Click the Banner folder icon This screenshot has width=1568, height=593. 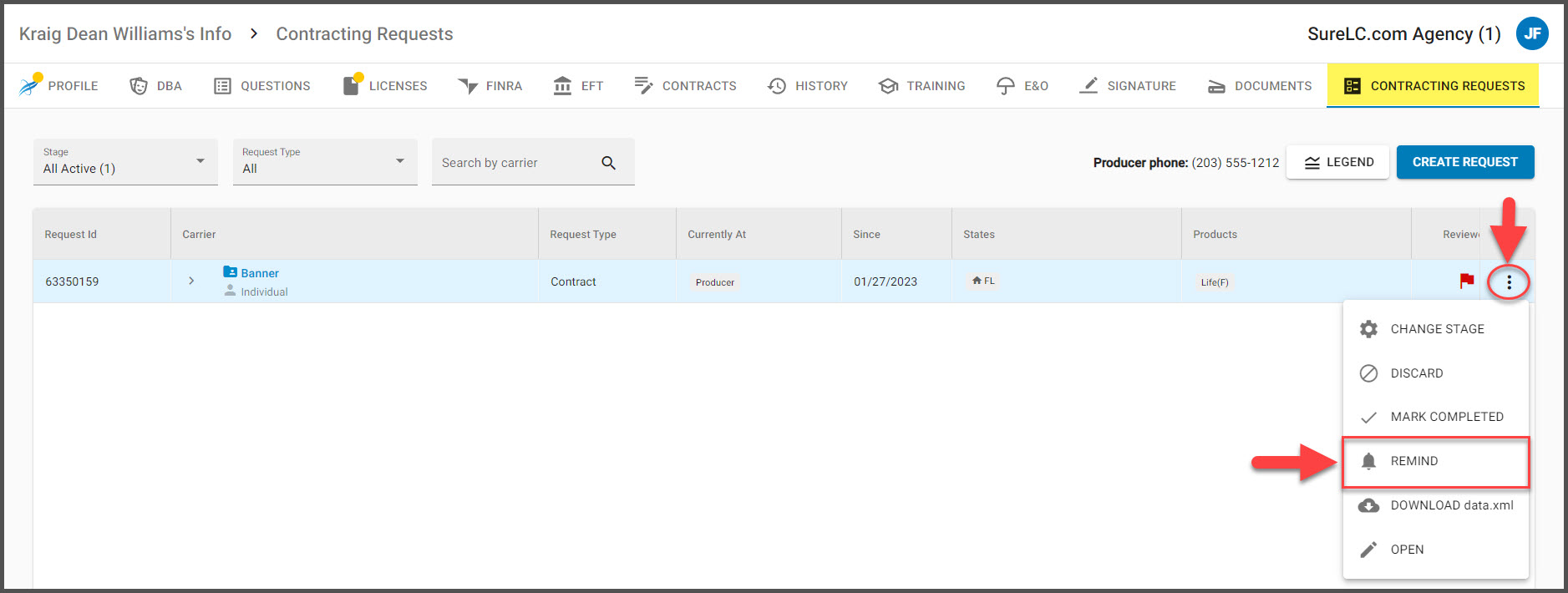tap(231, 271)
